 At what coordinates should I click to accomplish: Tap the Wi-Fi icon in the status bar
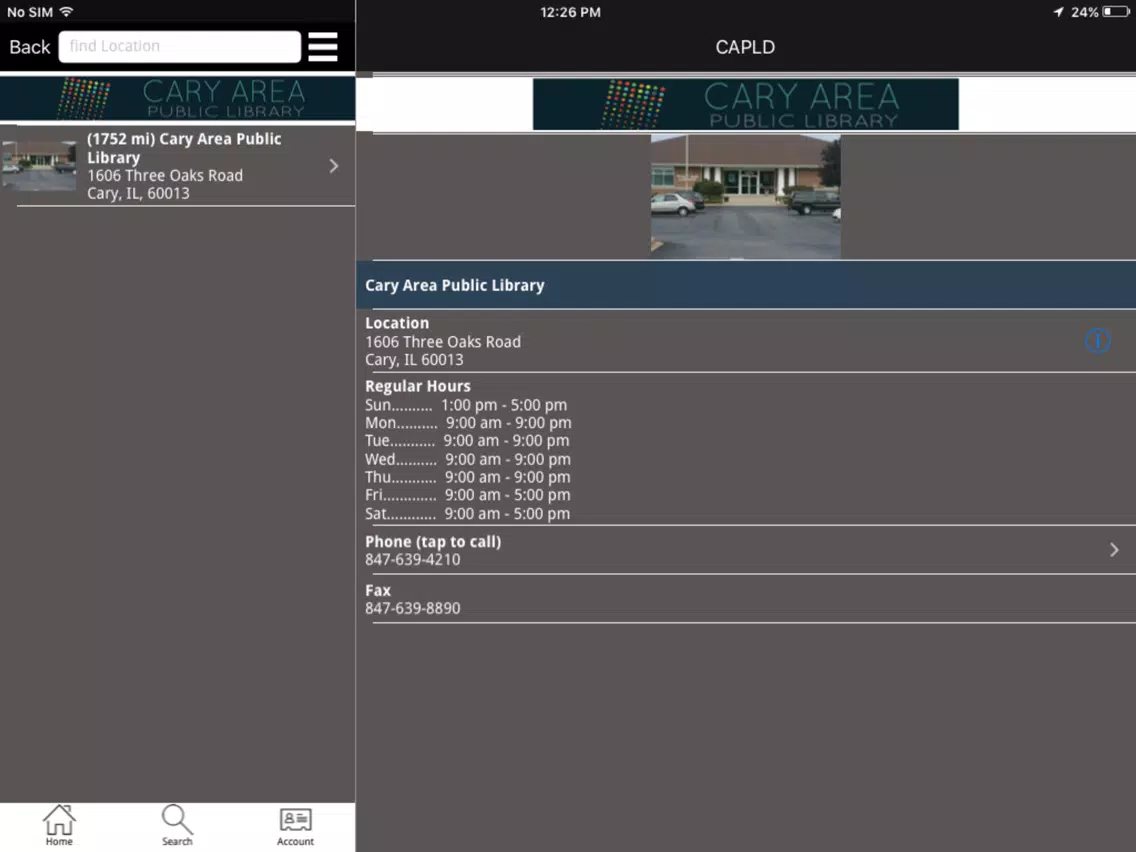point(66,12)
